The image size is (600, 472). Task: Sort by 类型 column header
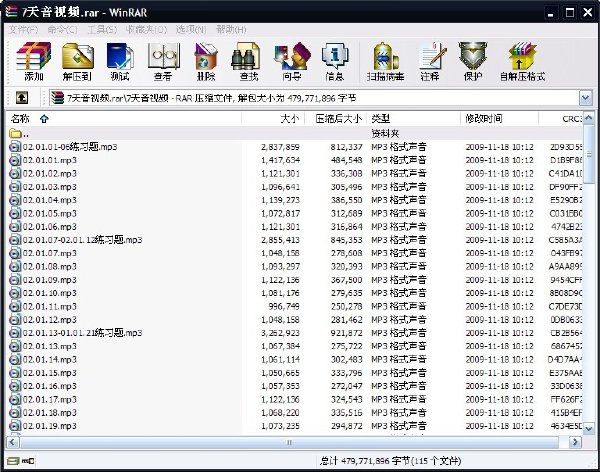coord(414,119)
